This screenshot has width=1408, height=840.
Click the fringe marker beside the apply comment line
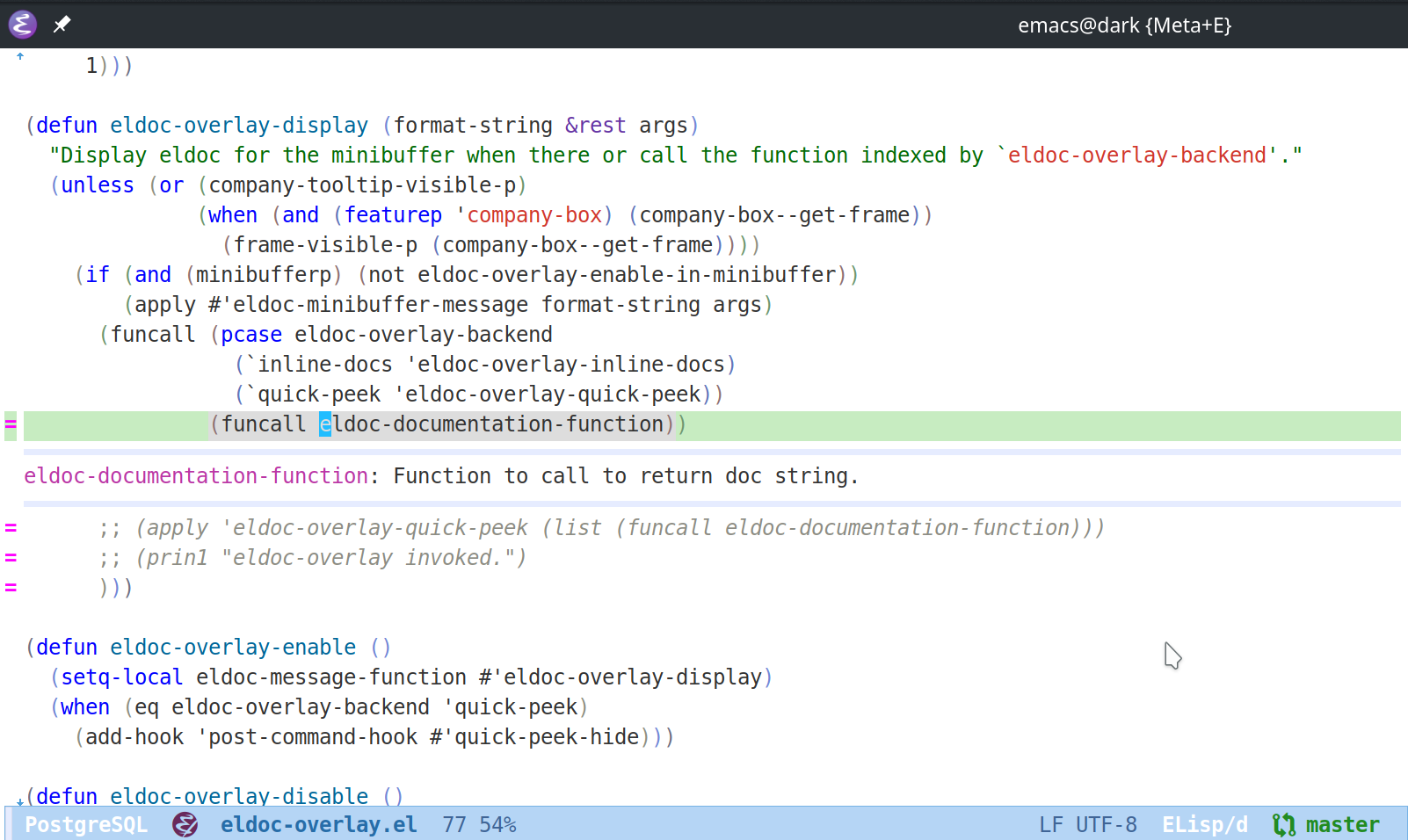(11, 528)
